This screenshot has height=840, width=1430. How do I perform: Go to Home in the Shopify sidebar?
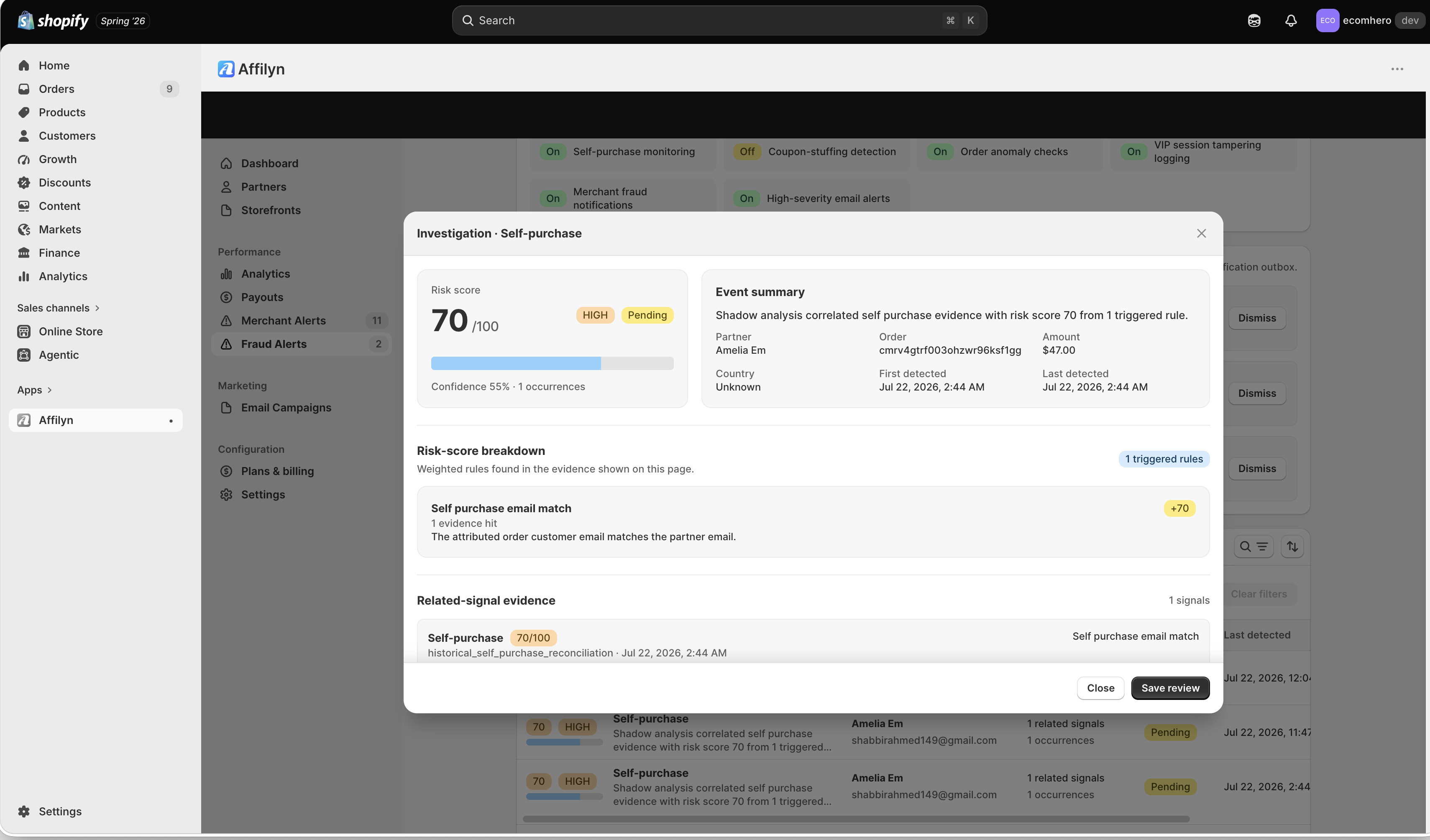[54, 65]
